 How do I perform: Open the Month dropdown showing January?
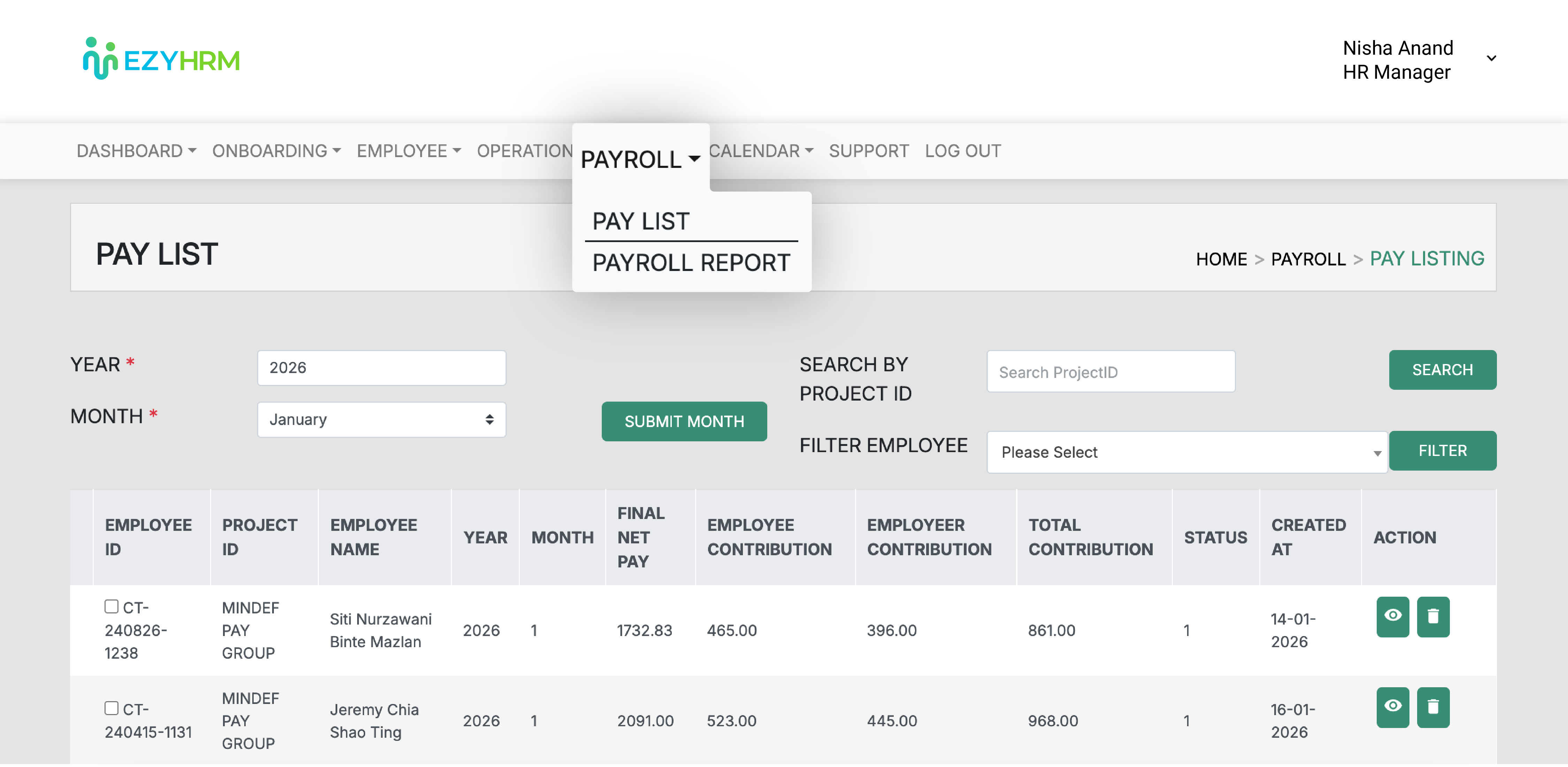pyautogui.click(x=381, y=420)
